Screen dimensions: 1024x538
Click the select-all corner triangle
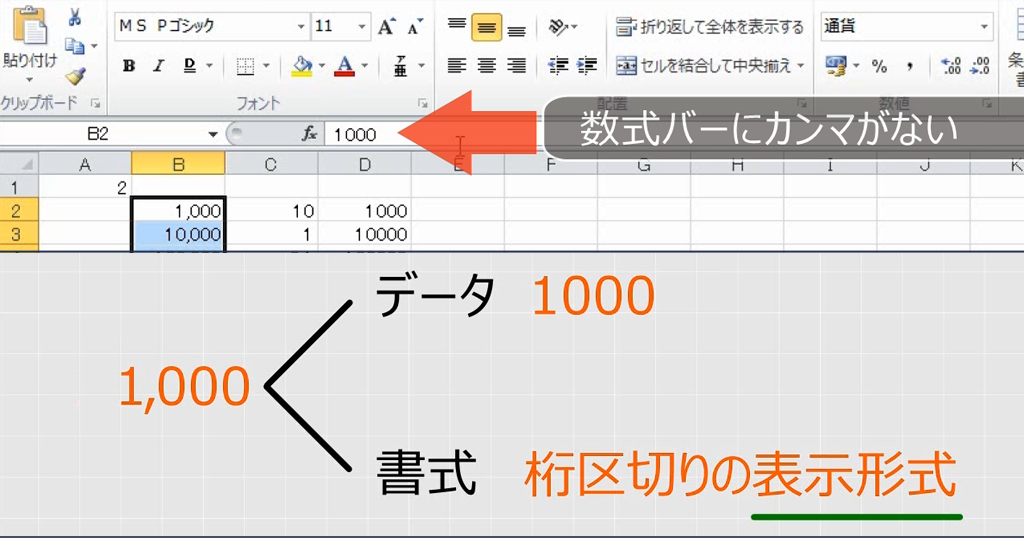19,165
